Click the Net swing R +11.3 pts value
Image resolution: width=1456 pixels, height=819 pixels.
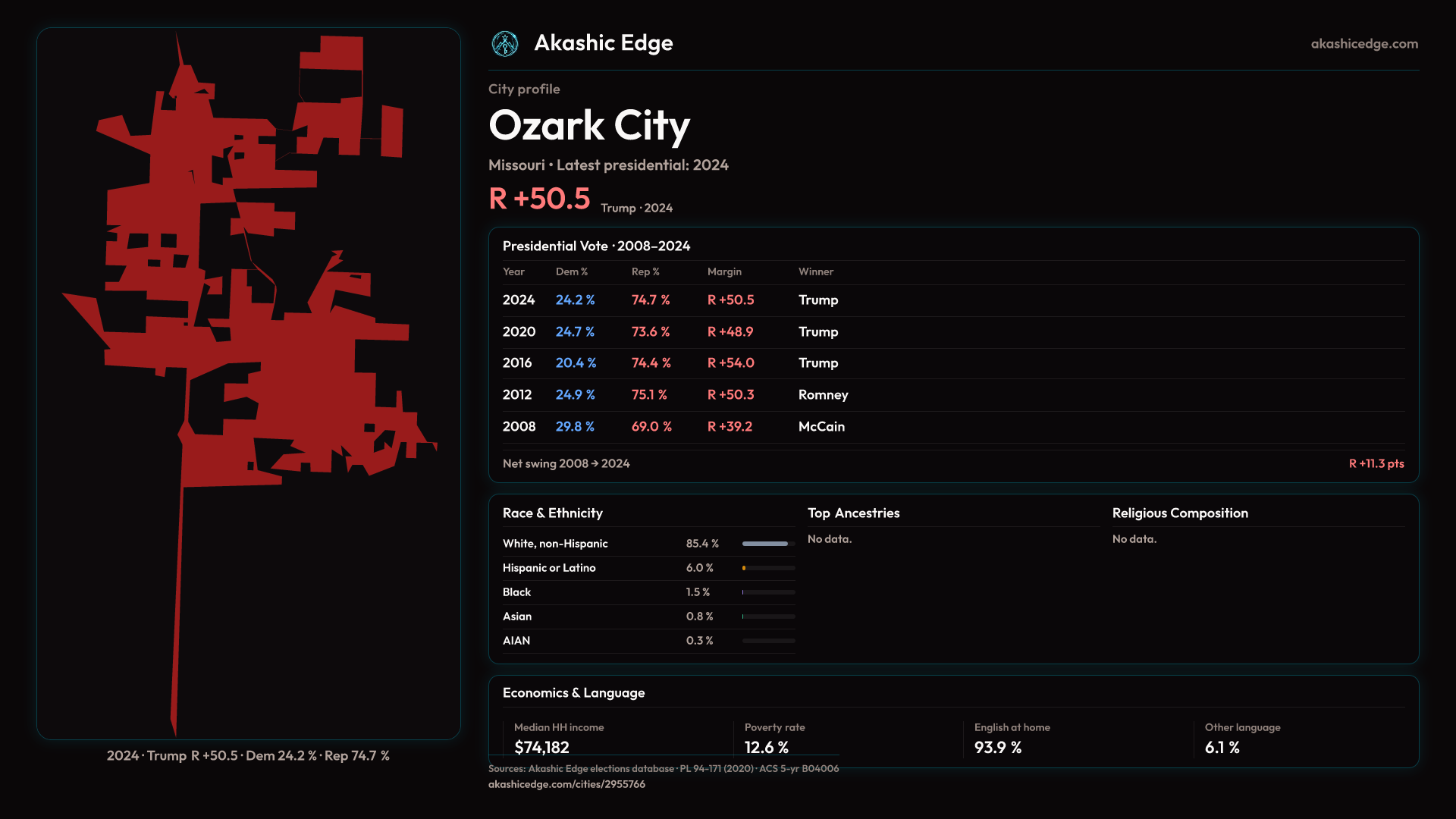[1376, 463]
